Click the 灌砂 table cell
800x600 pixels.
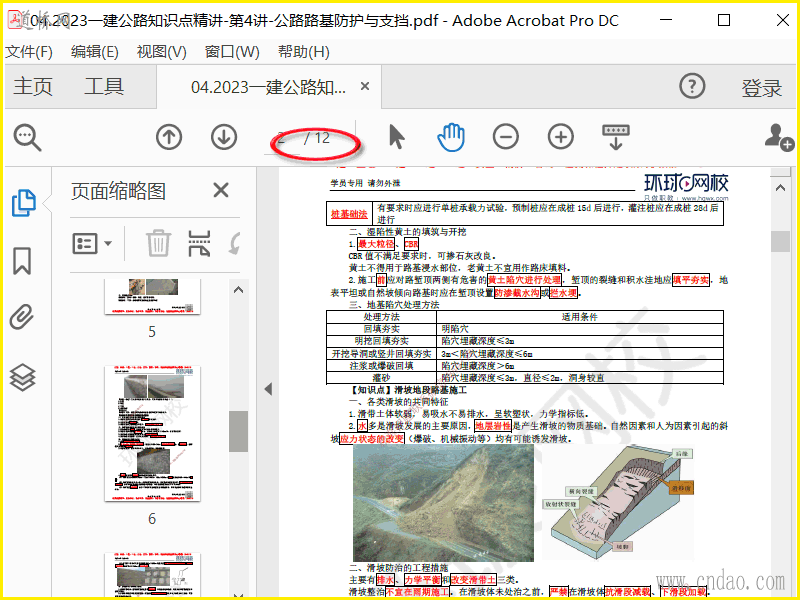[x=381, y=378]
